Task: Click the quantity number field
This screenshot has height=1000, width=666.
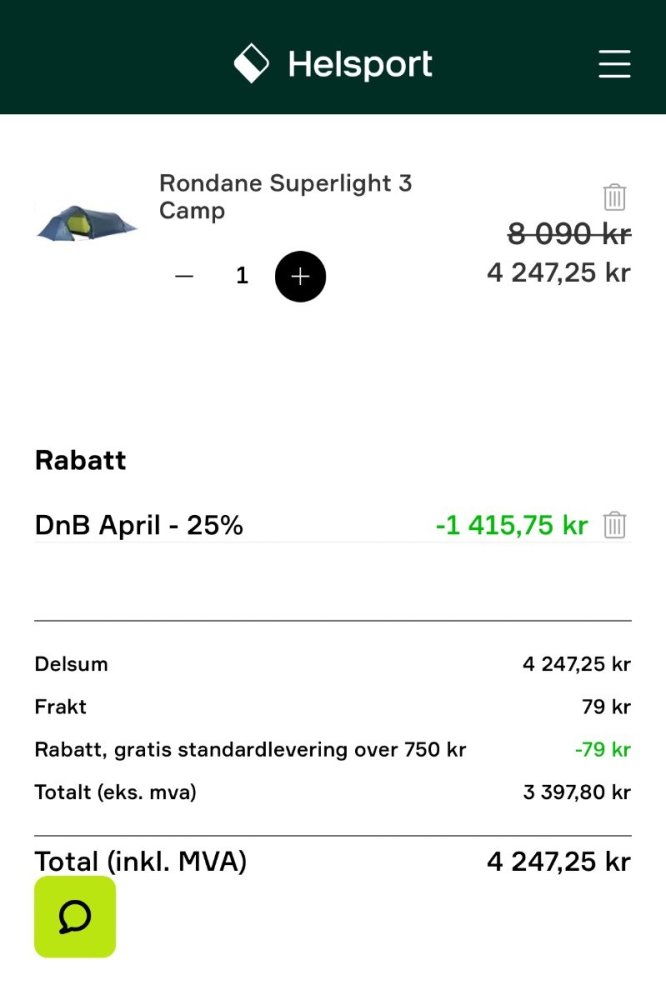Action: click(x=242, y=277)
